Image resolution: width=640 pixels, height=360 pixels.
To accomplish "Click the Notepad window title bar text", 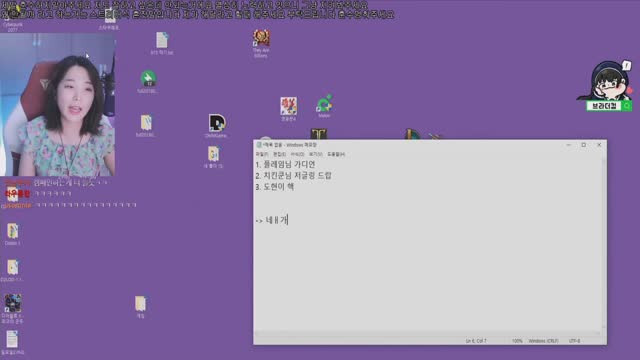I will 290,145.
